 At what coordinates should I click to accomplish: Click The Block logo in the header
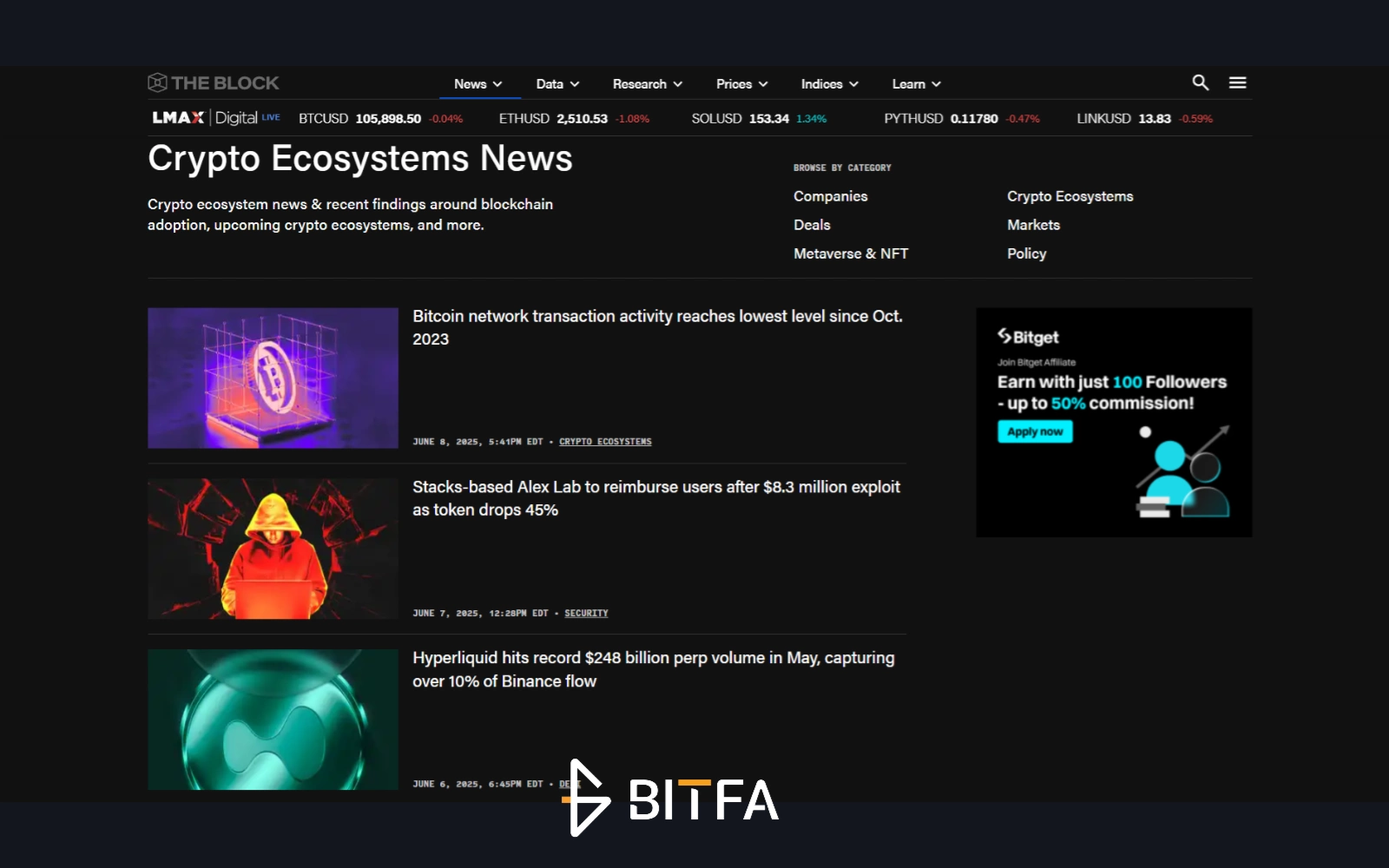point(214,83)
